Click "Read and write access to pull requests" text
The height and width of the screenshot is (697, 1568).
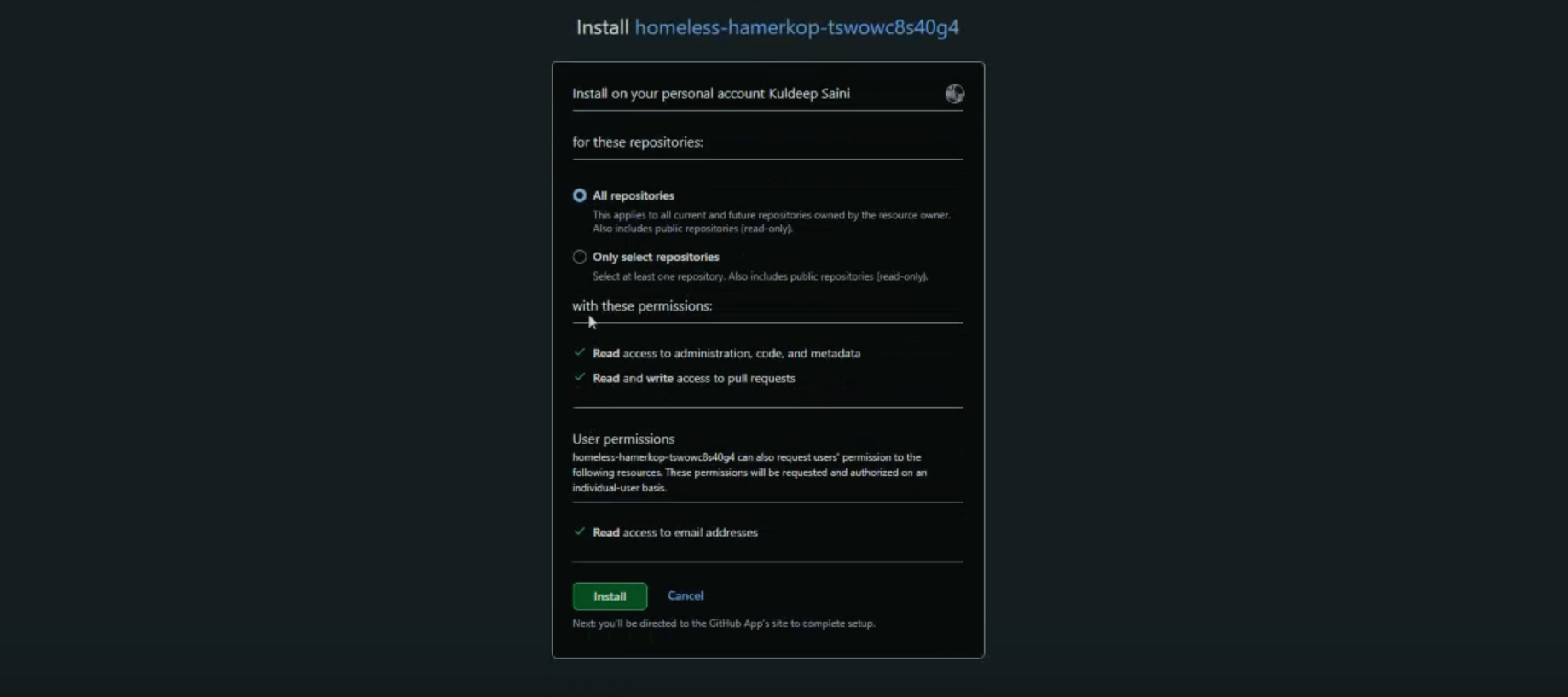[693, 378]
